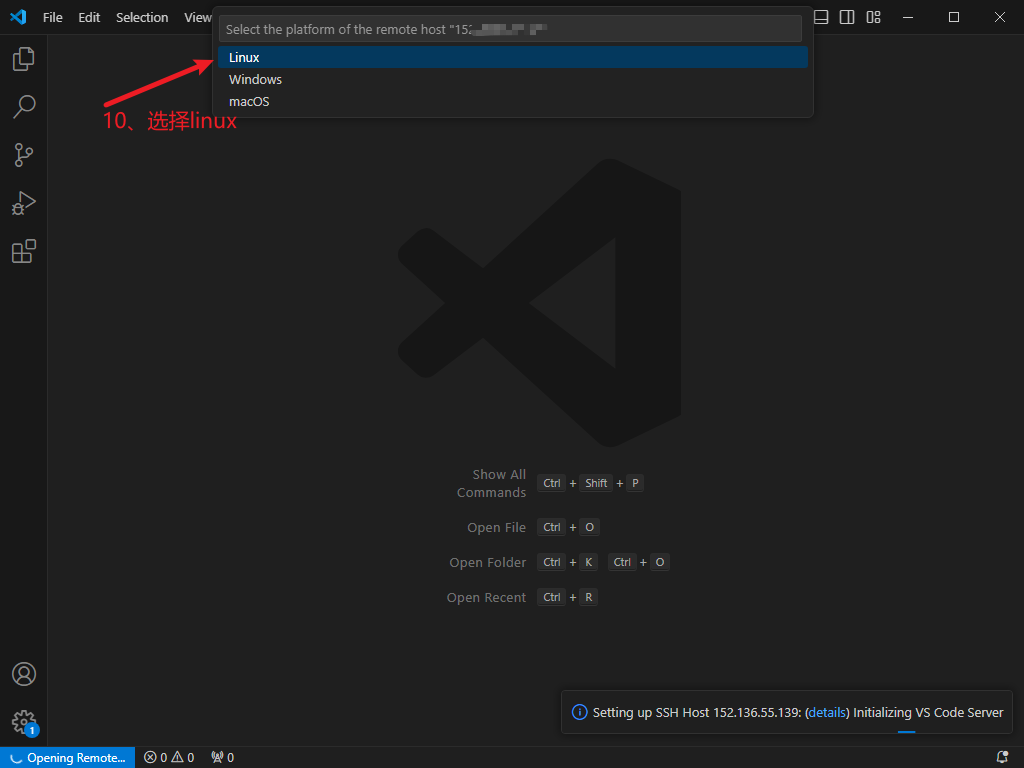Image resolution: width=1024 pixels, height=768 pixels.
Task: Maximize the VS Code window
Action: click(954, 17)
